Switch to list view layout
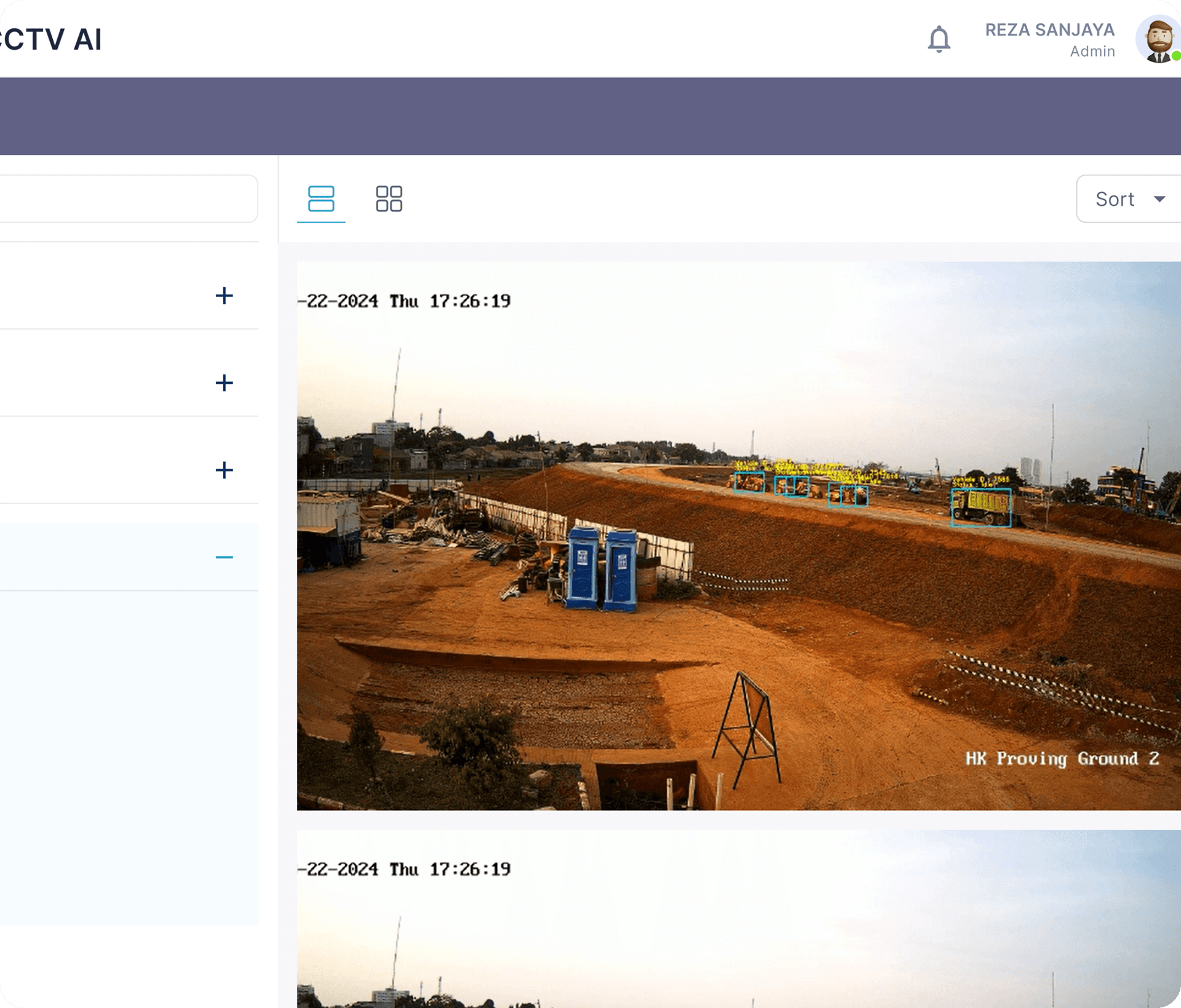The image size is (1181, 1008). click(321, 199)
